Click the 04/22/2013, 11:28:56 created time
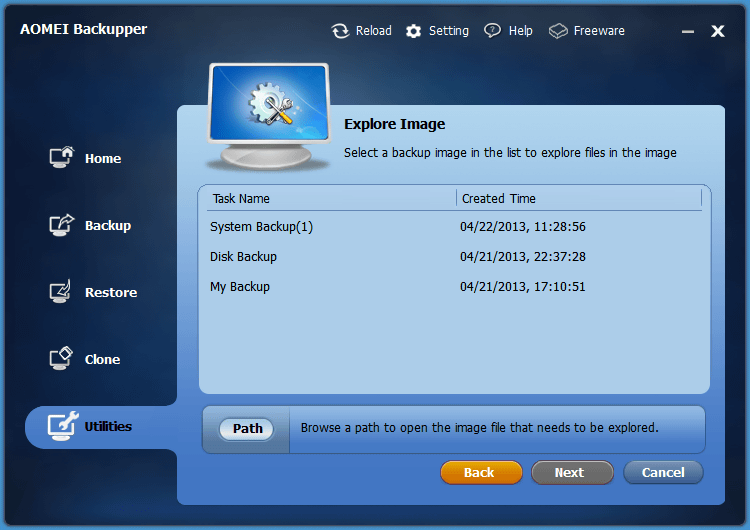The height and width of the screenshot is (530, 750). [x=522, y=227]
